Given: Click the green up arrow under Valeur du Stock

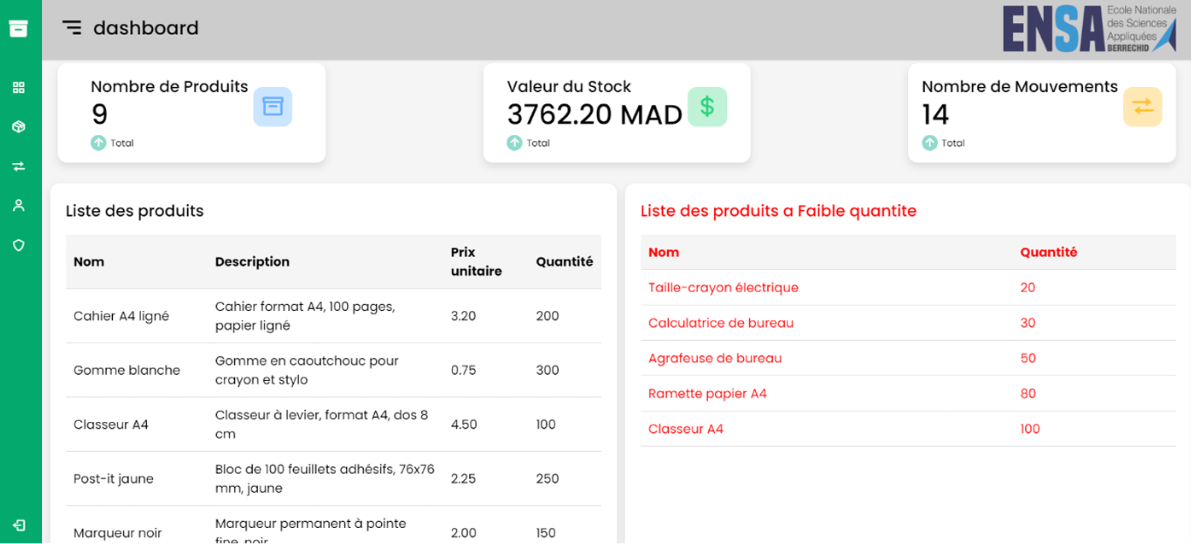Looking at the screenshot, I should click(514, 143).
